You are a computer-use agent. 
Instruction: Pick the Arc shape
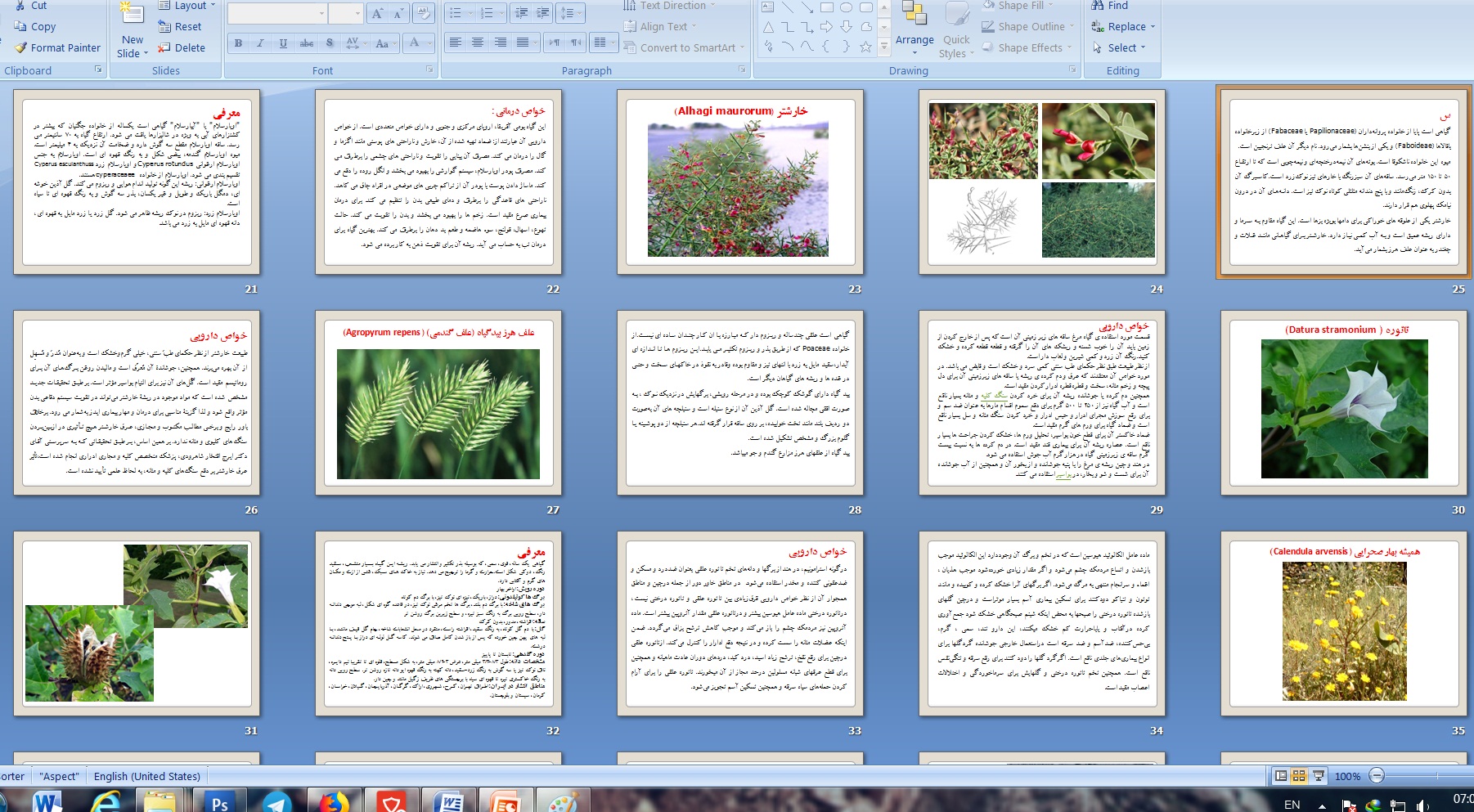pyautogui.click(x=788, y=47)
